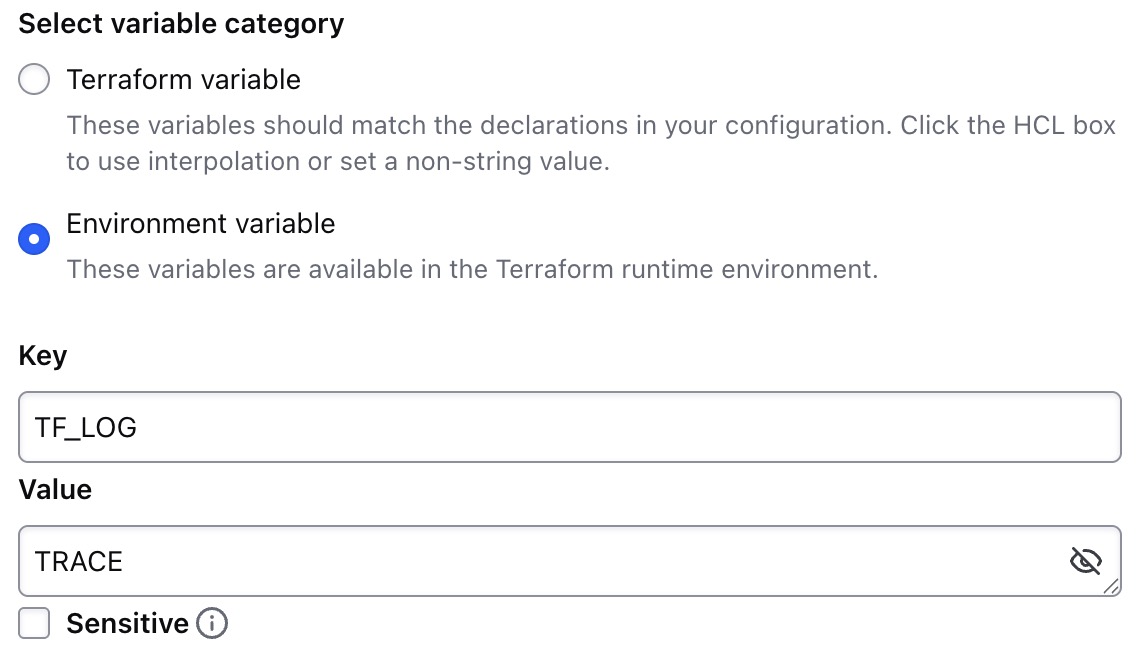Click the "Value" field label
Screen dimensions: 1138x662
coord(55,490)
